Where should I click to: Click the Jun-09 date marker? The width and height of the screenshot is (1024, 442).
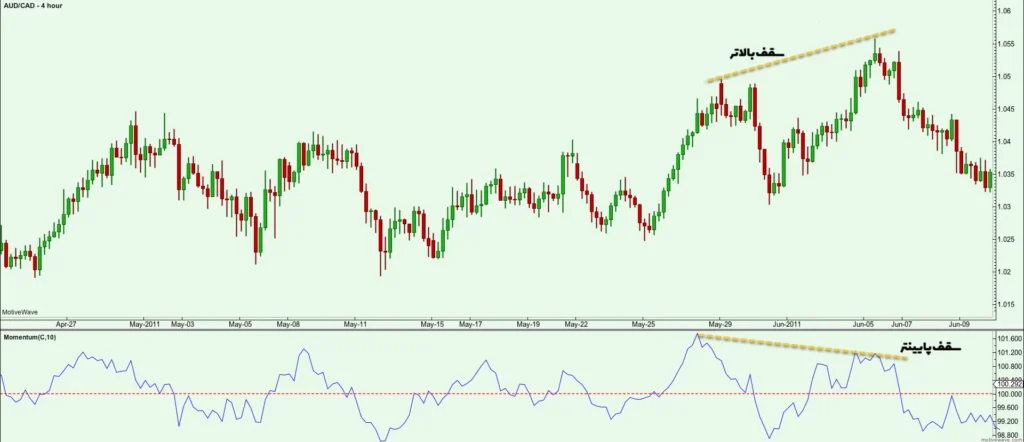(x=960, y=325)
